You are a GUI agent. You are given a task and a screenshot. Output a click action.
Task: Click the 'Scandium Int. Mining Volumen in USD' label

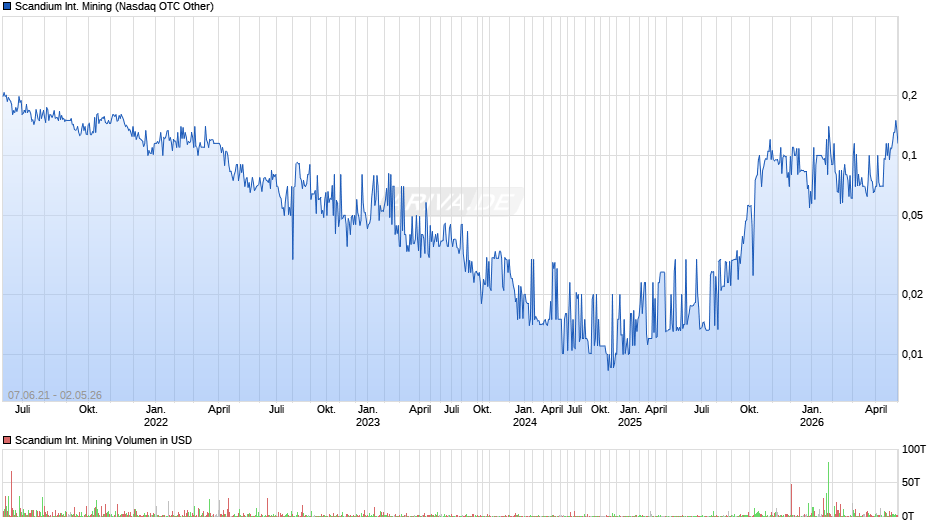103,440
